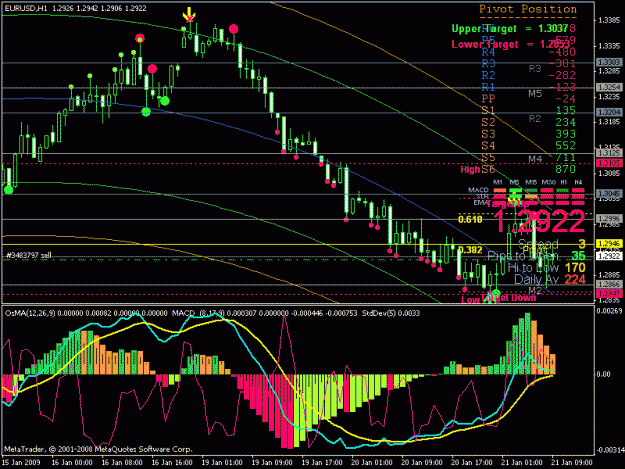Select the 20 Jan 09:00 time label
The image size is (625, 469).
click(x=422, y=462)
